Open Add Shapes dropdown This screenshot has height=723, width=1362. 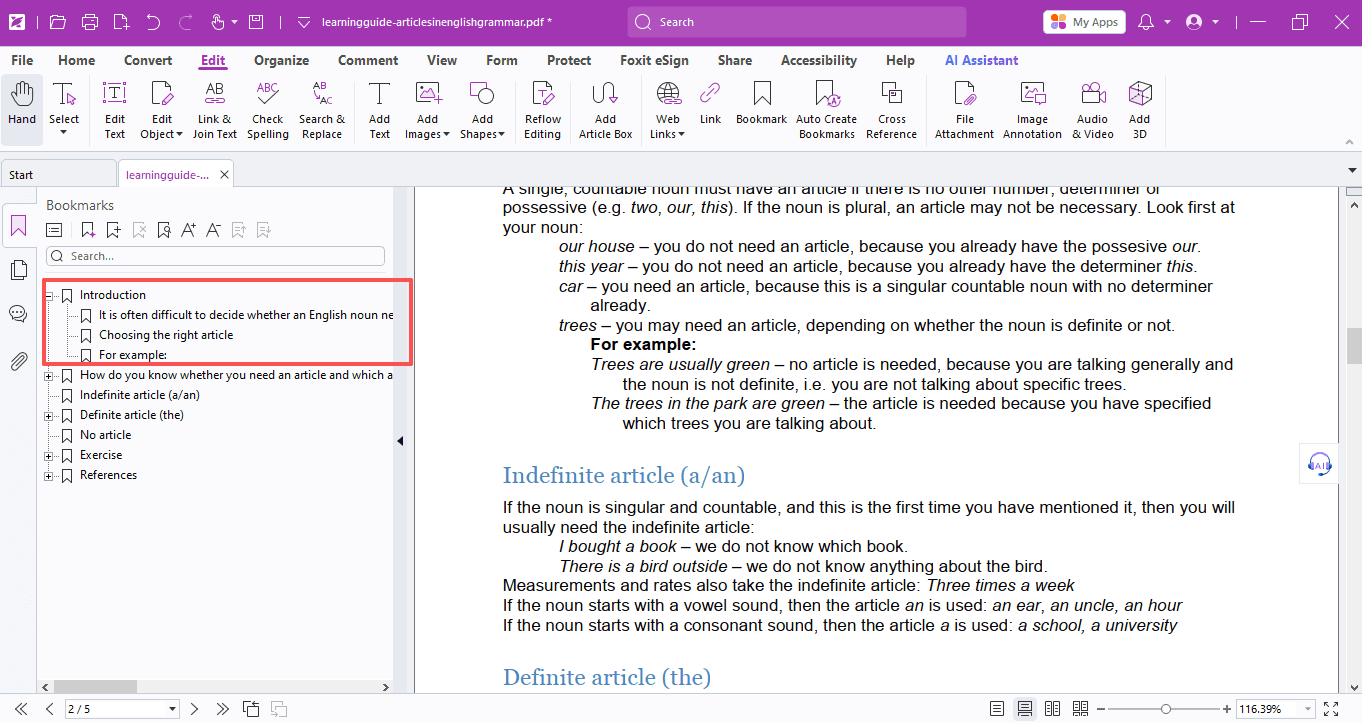[500, 134]
